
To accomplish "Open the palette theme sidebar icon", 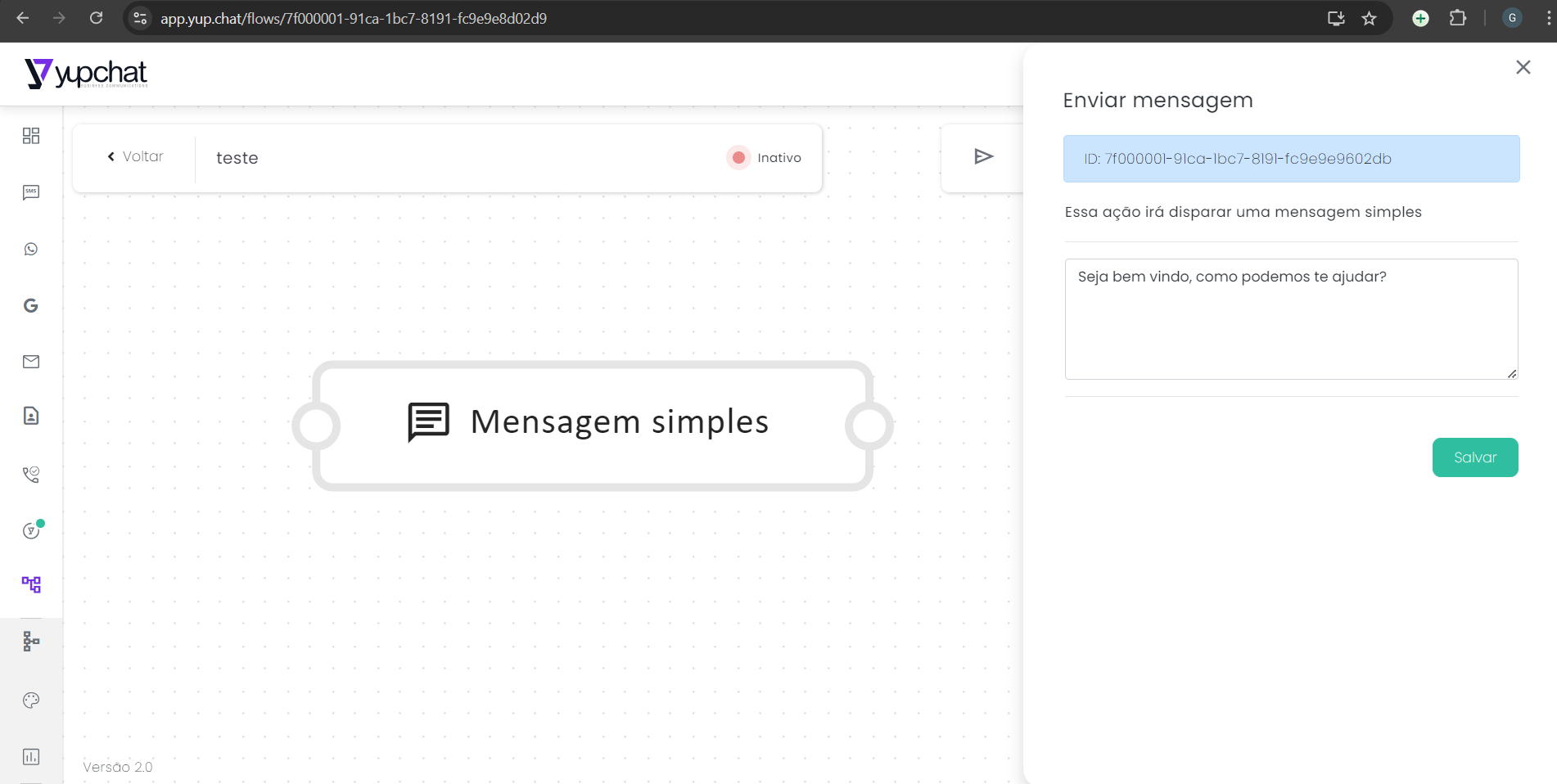I will (31, 701).
